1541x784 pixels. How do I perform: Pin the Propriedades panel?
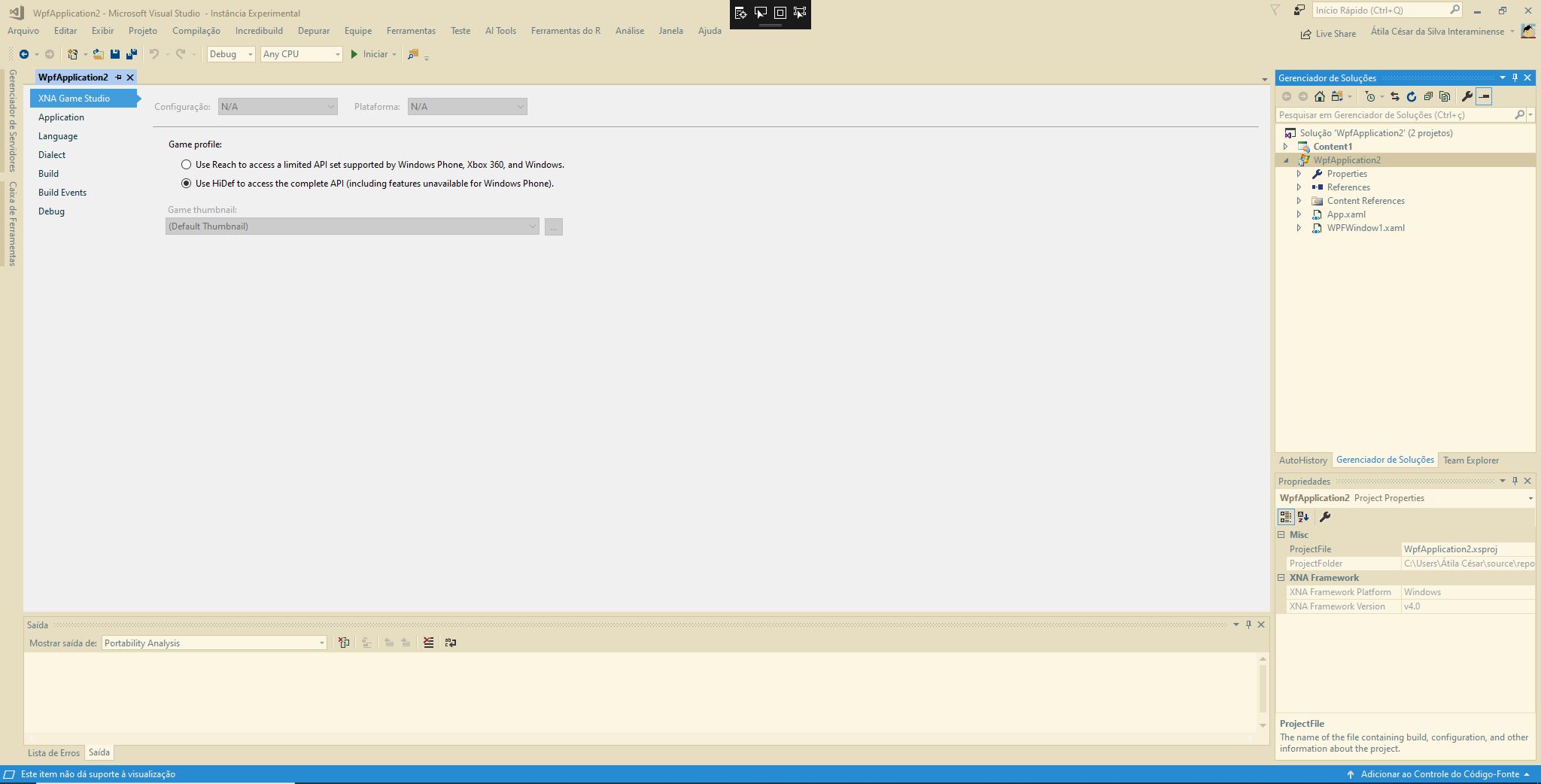[x=1515, y=481]
